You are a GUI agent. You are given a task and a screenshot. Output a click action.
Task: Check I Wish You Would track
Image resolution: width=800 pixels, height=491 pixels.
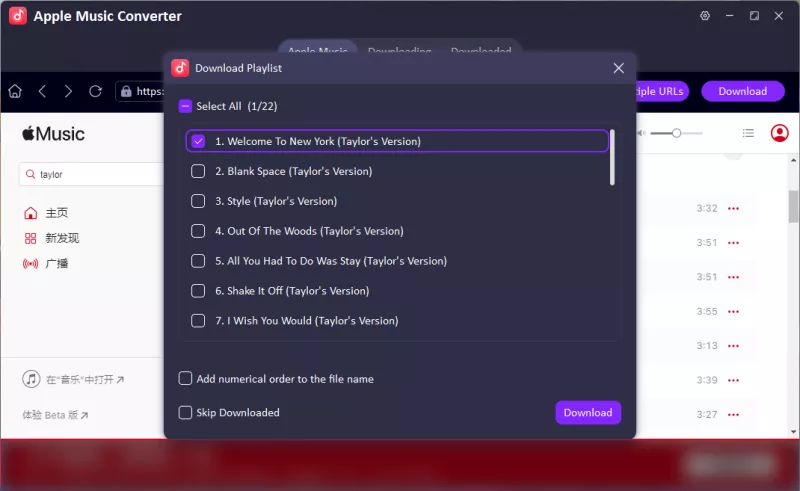pos(198,321)
